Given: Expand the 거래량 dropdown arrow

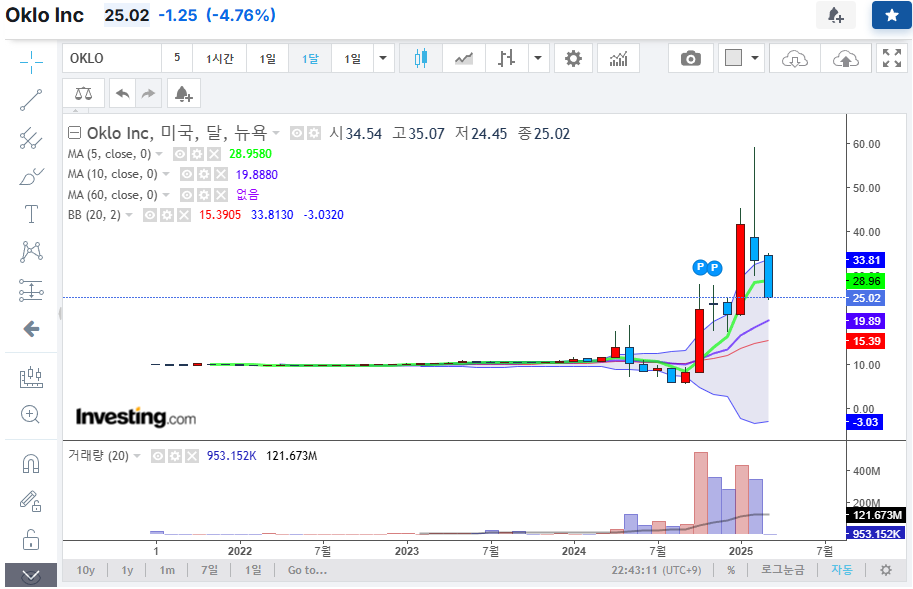Looking at the screenshot, I should 137,456.
